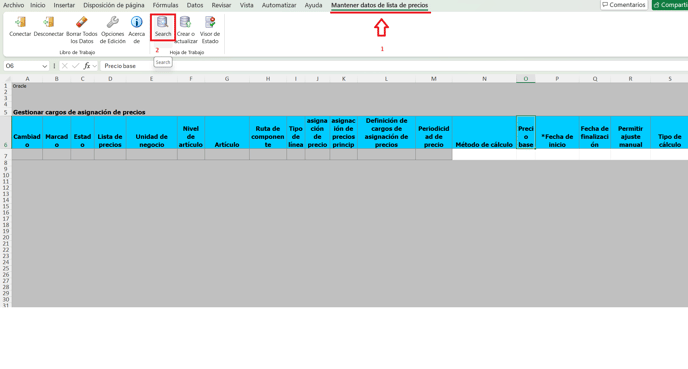Click the Nivel de artículo header cell
Image resolution: width=688 pixels, height=369 pixels.
point(191,133)
